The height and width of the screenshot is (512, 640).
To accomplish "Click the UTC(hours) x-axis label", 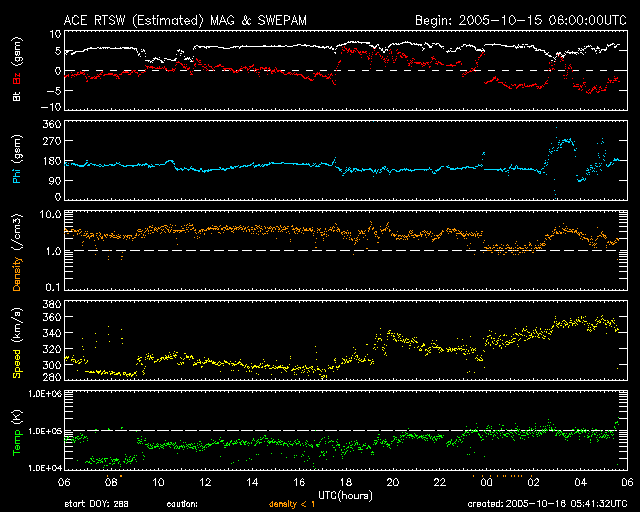I will [x=345, y=496].
